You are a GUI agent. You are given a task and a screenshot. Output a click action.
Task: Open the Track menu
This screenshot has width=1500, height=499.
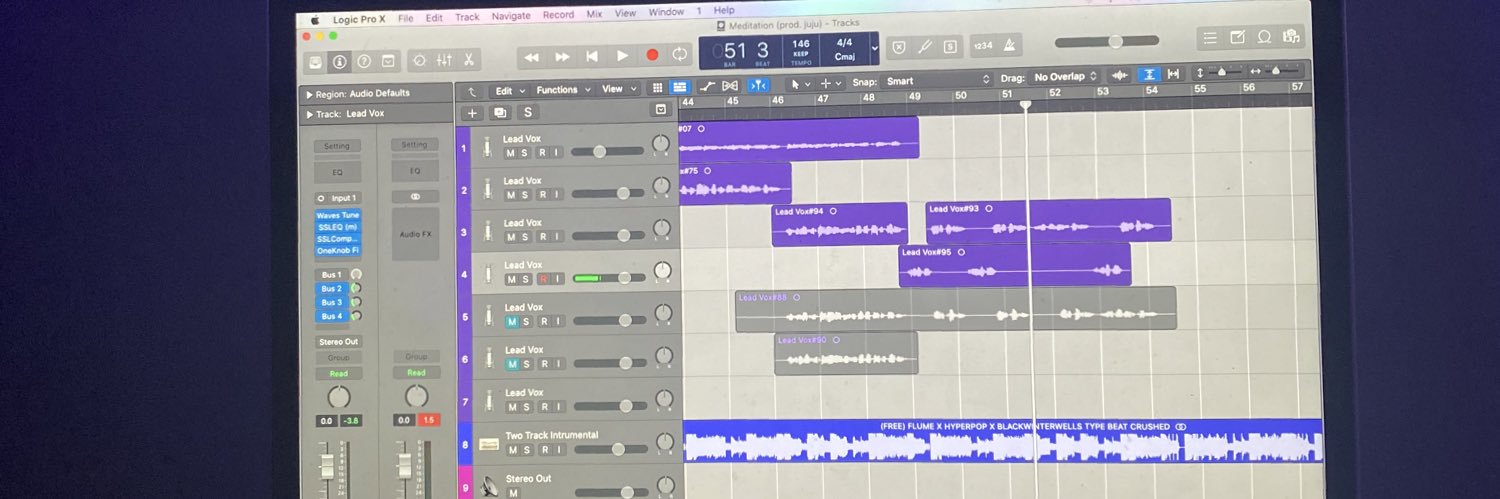click(467, 17)
